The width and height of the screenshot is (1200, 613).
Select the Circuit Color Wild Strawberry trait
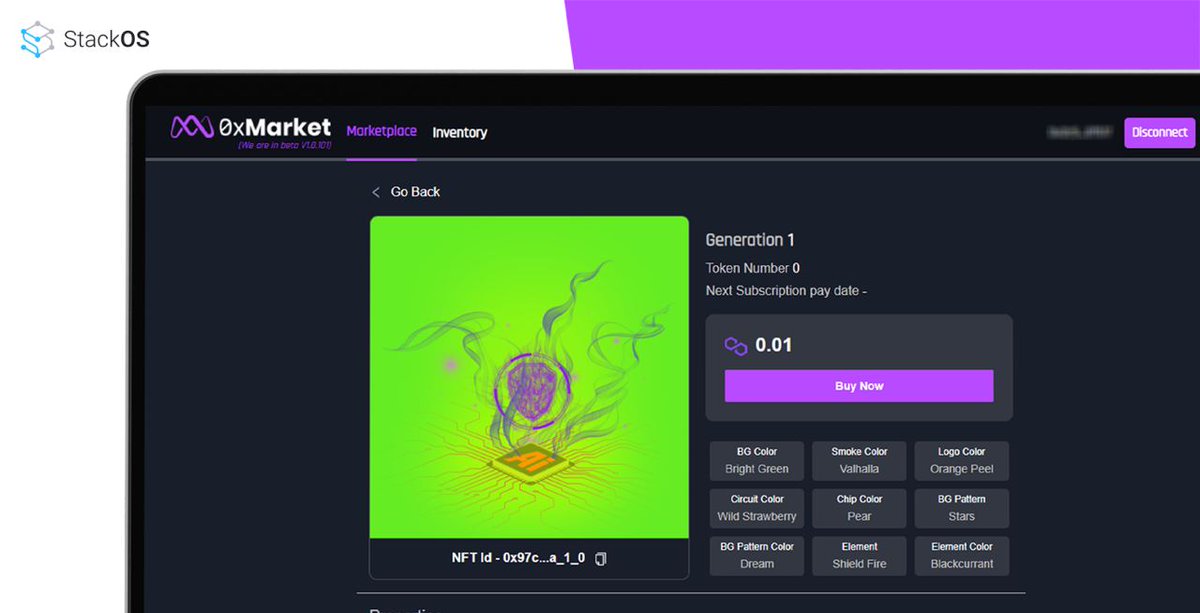pyautogui.click(x=757, y=508)
